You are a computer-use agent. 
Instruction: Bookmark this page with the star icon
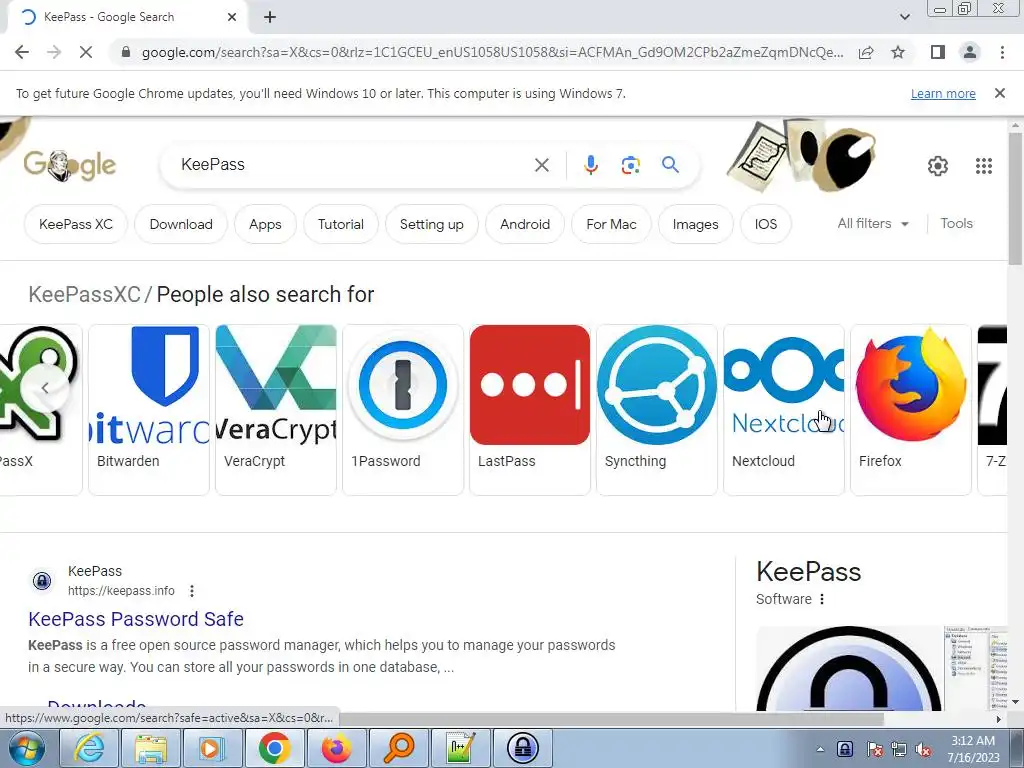point(898,52)
